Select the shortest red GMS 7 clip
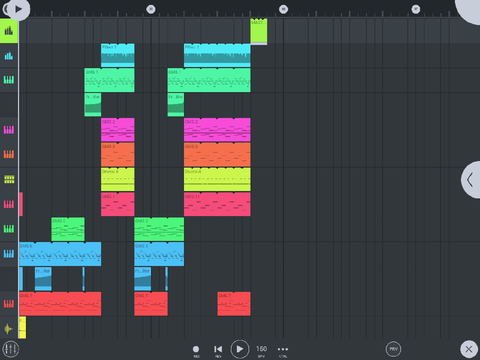The height and width of the screenshot is (360, 480). pyautogui.click(x=234, y=304)
